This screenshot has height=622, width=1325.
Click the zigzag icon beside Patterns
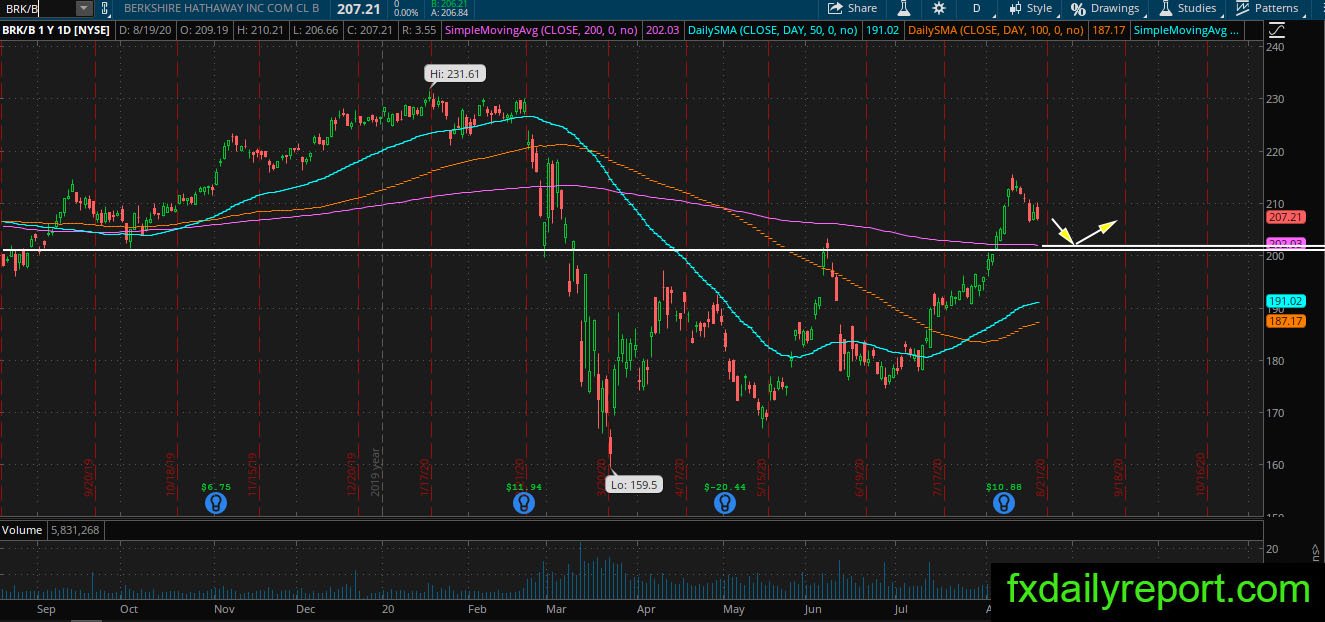point(1242,8)
